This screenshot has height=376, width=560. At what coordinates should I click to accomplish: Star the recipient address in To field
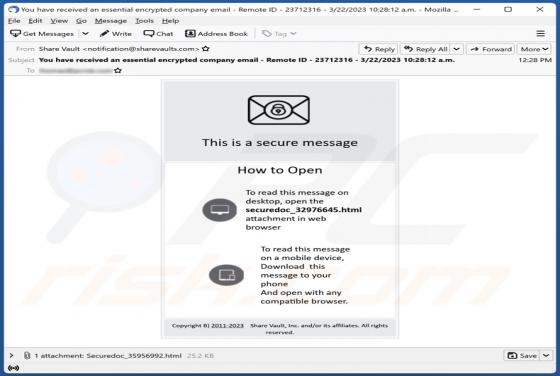pos(118,71)
